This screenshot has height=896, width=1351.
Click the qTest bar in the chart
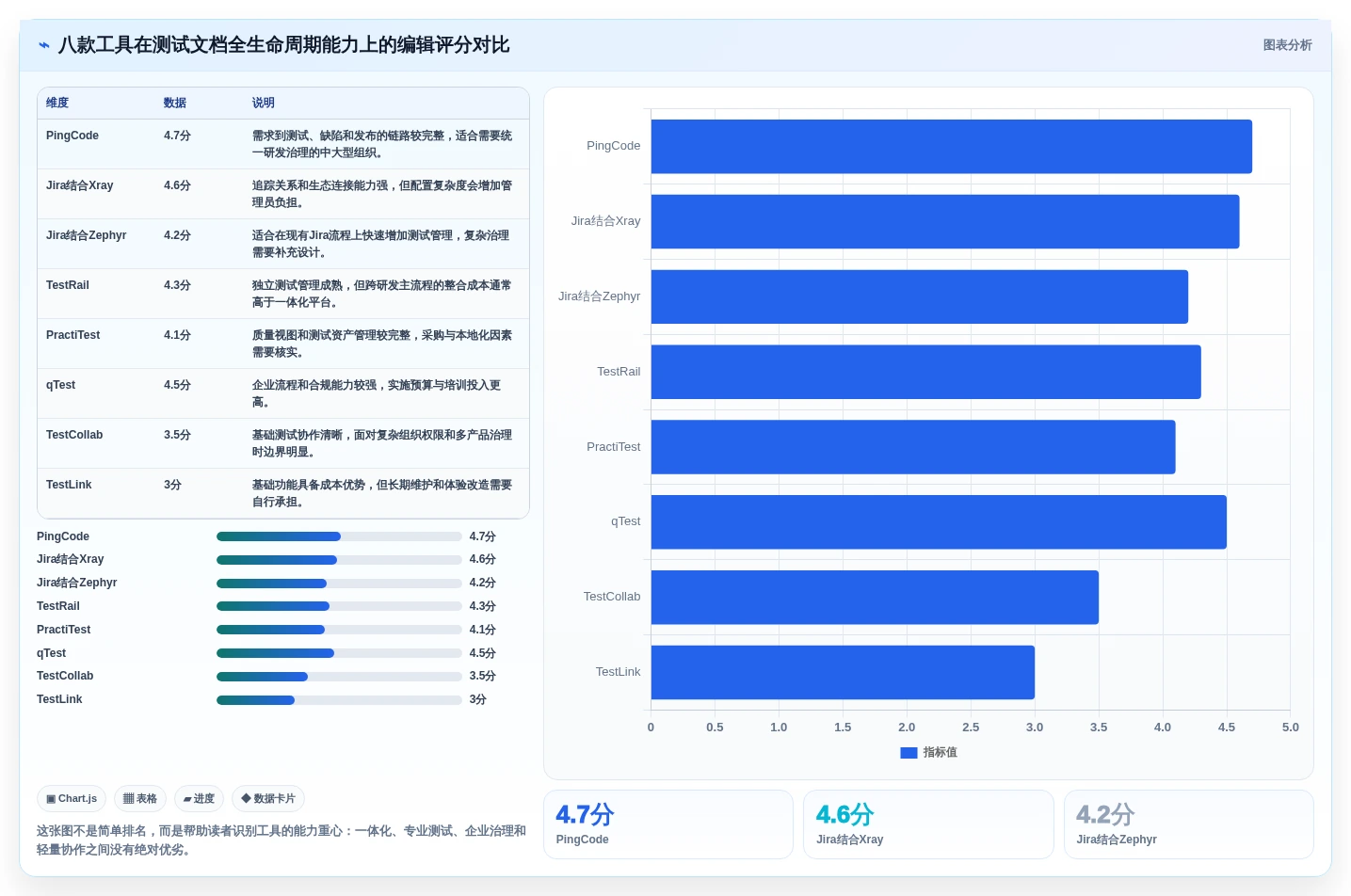(x=938, y=522)
